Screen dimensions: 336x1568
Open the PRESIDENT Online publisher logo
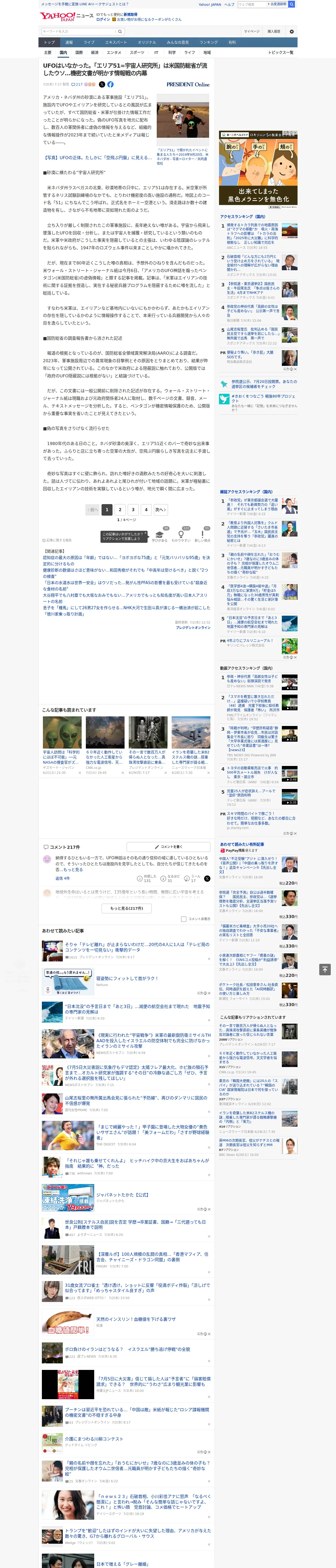[x=188, y=85]
